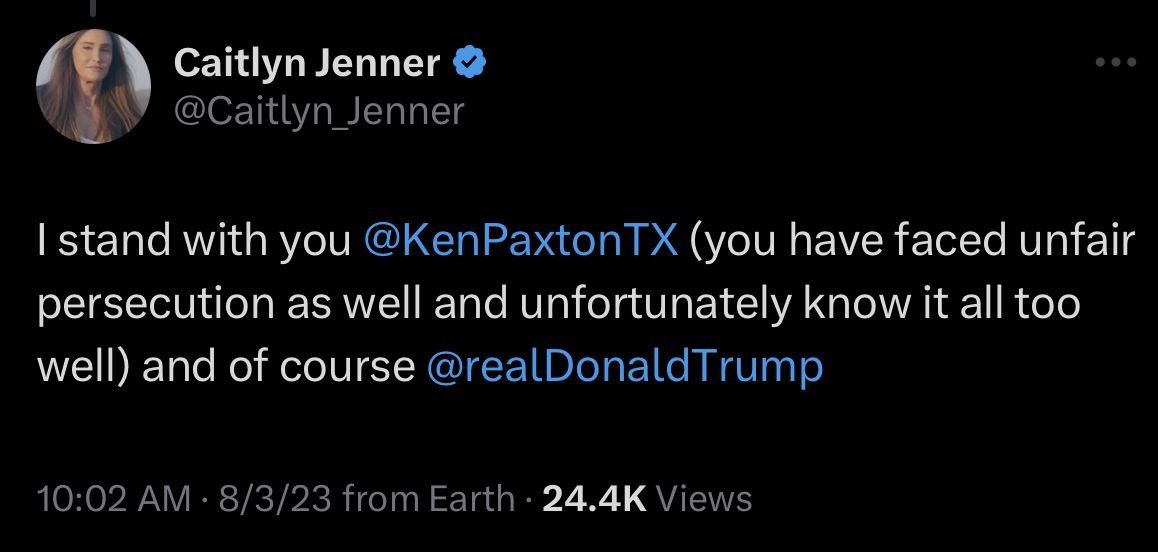Open the @realDonaldTrump mention link
The image size is (1158, 552).
click(624, 367)
